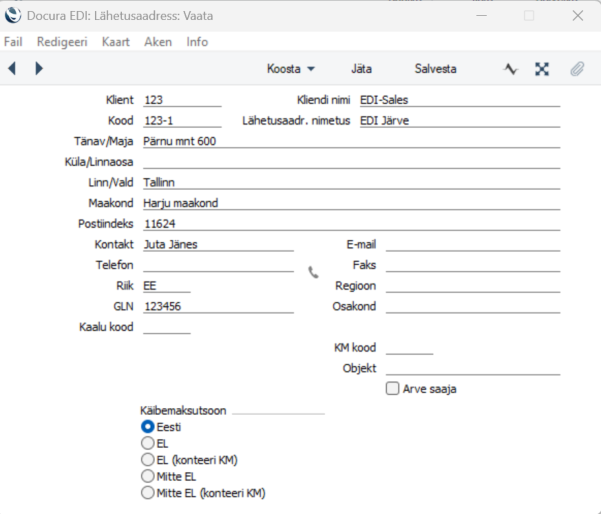This screenshot has height=514, width=601.
Task: Select the Eesti radio button
Action: (x=148, y=427)
